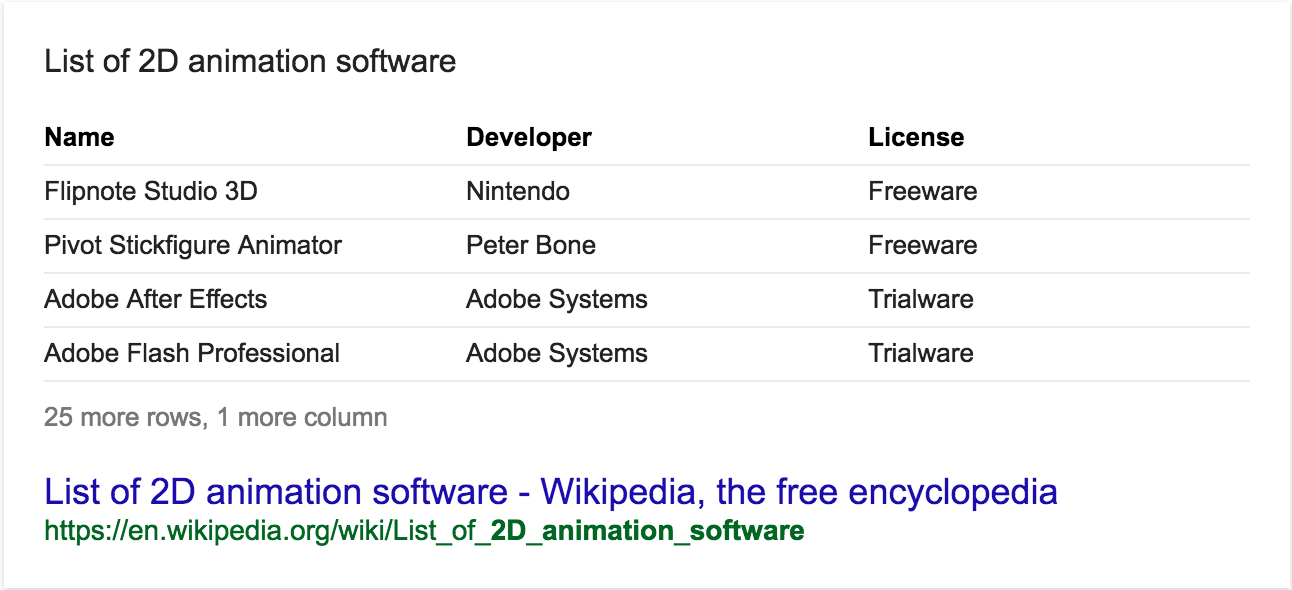Select the 'Name' column header
The width and height of the screenshot is (1292, 590).
tap(80, 137)
